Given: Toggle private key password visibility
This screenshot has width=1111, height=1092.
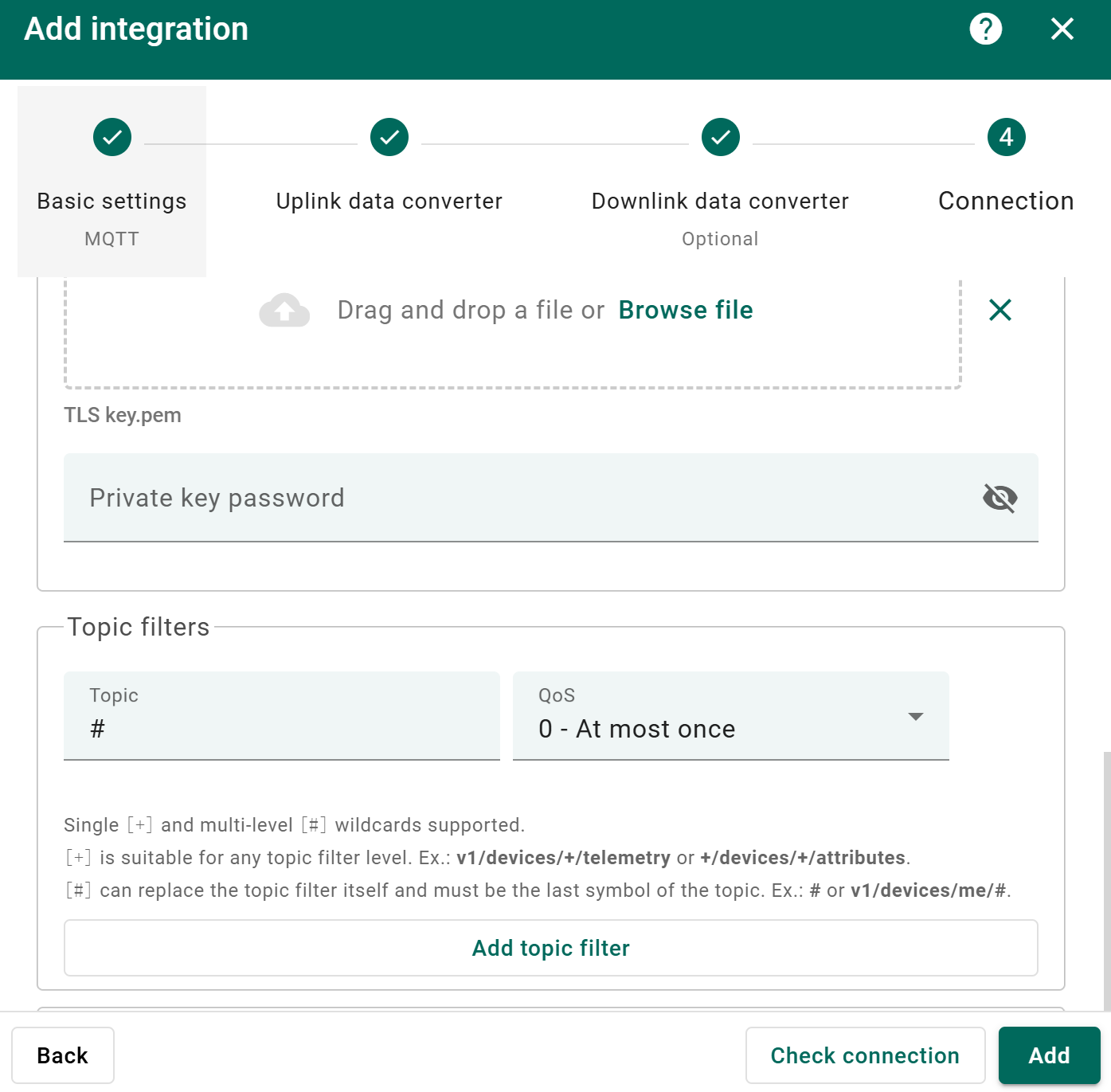Looking at the screenshot, I should coord(1000,498).
